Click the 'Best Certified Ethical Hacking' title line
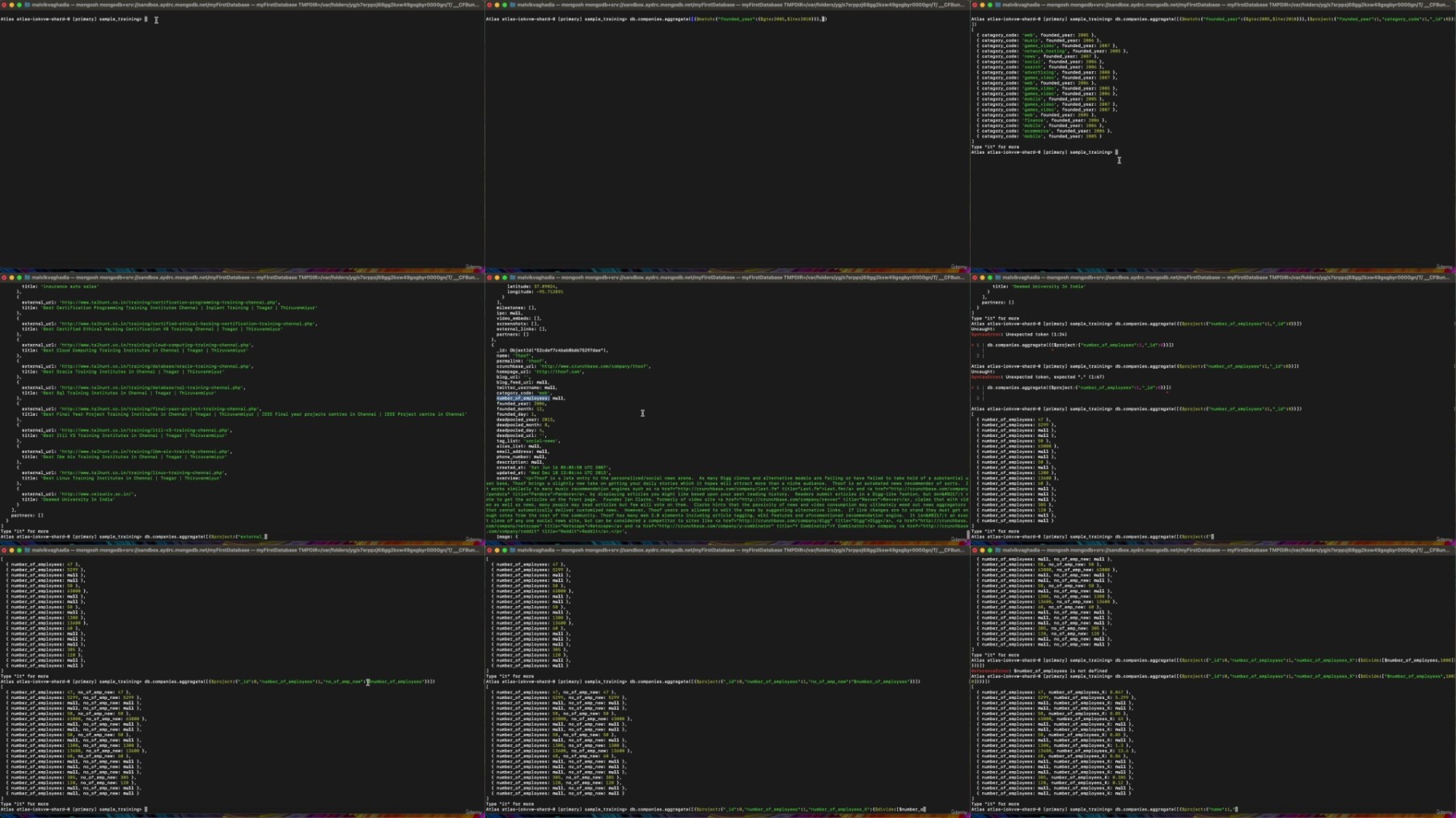The width and height of the screenshot is (1456, 818). pos(150,329)
